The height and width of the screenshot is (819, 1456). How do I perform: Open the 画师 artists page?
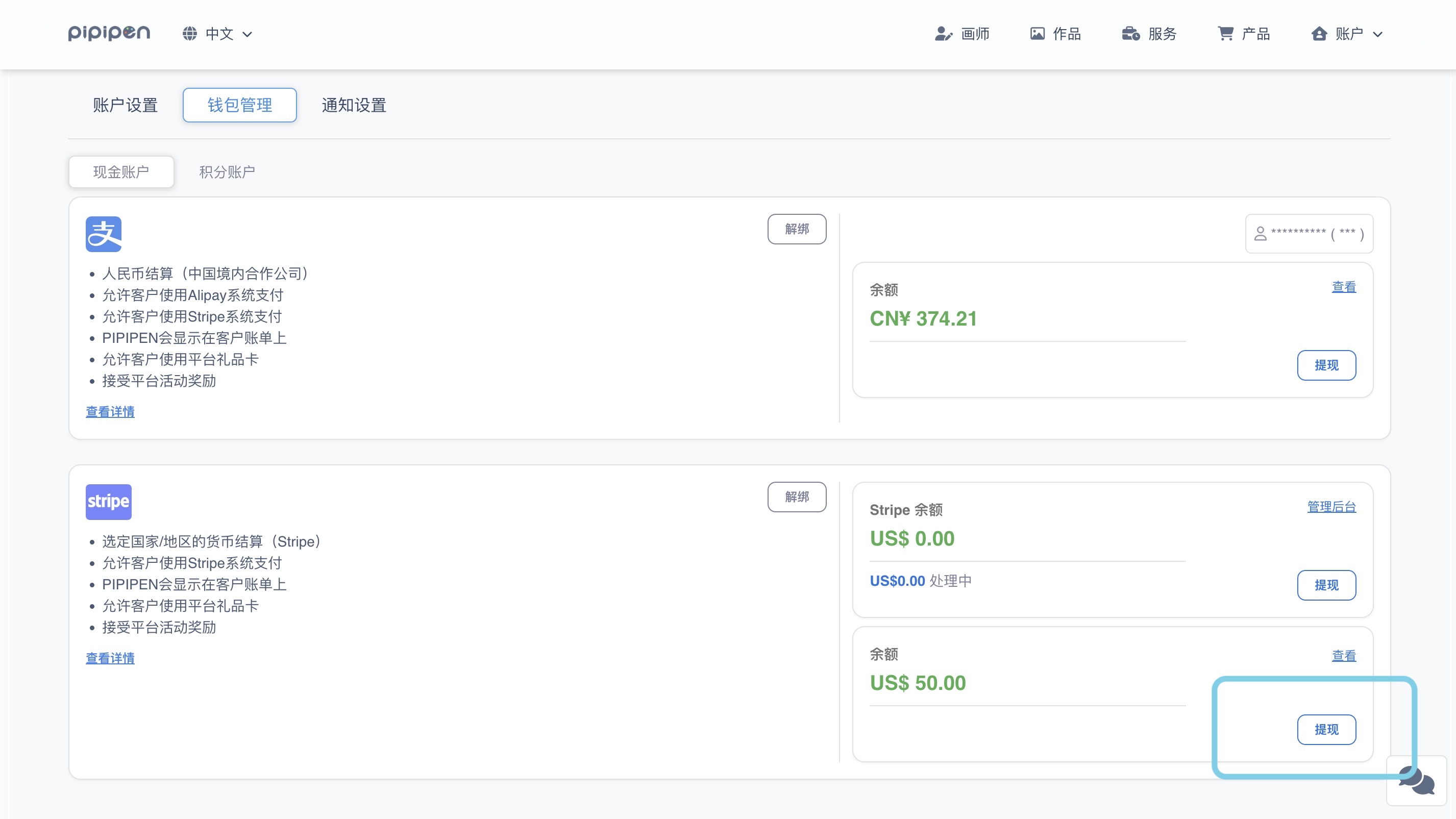(962, 34)
